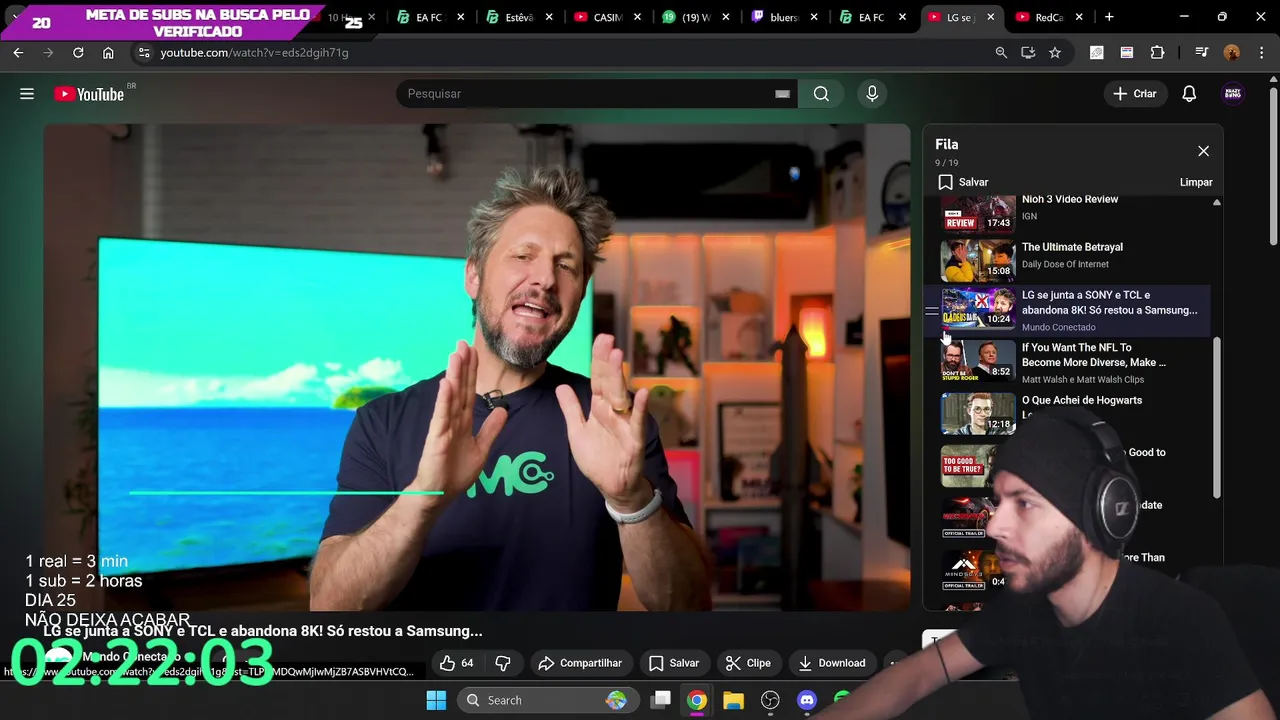
Task: Open the YouTube hamburger guide menu
Action: pos(27,94)
